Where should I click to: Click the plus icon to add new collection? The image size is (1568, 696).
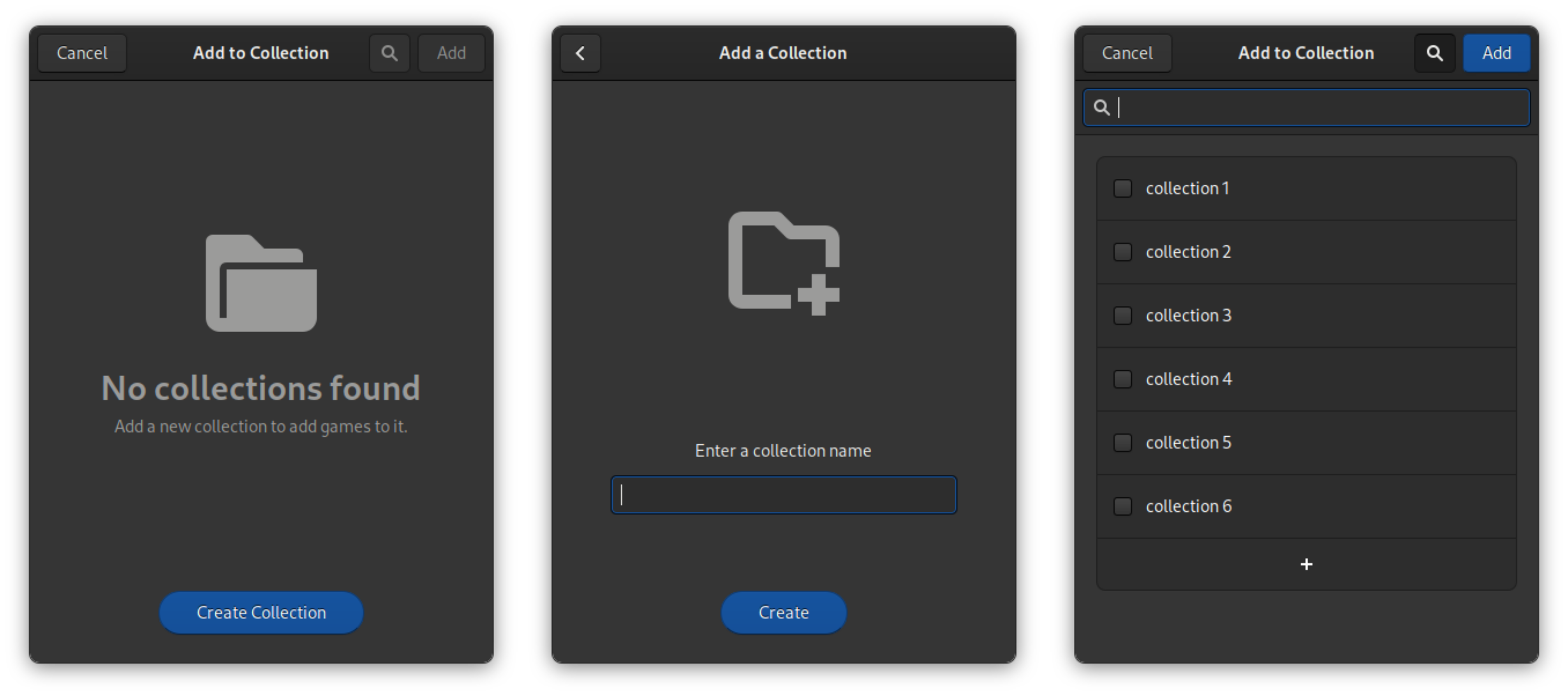(1306, 562)
